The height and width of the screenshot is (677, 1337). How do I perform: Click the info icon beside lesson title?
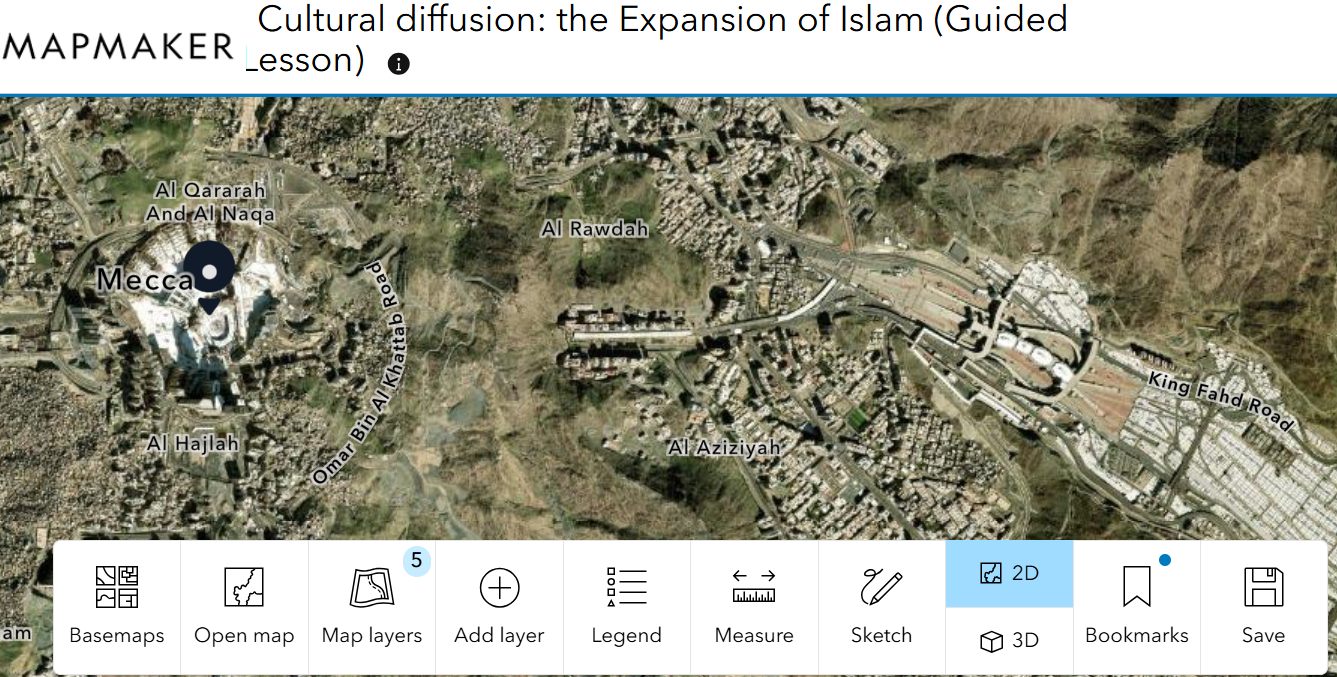(398, 64)
